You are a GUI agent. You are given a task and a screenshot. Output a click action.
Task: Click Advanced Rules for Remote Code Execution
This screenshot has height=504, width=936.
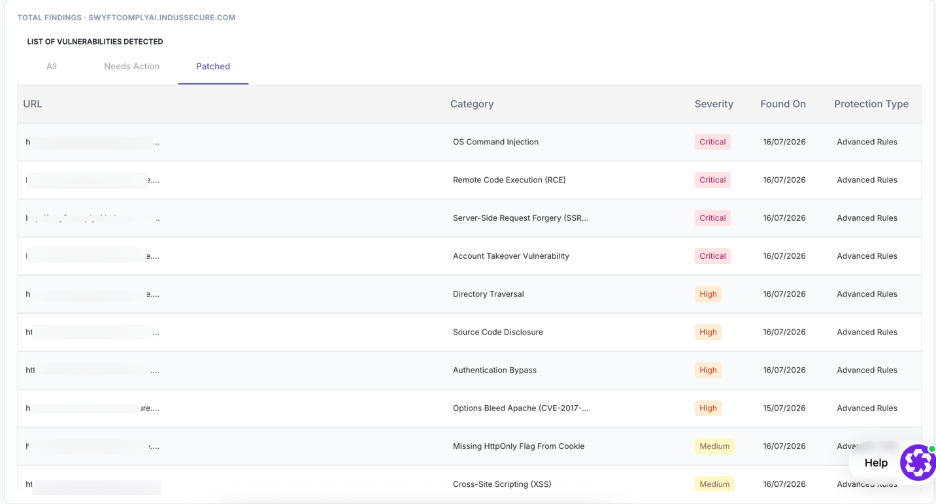pyautogui.click(x=867, y=180)
